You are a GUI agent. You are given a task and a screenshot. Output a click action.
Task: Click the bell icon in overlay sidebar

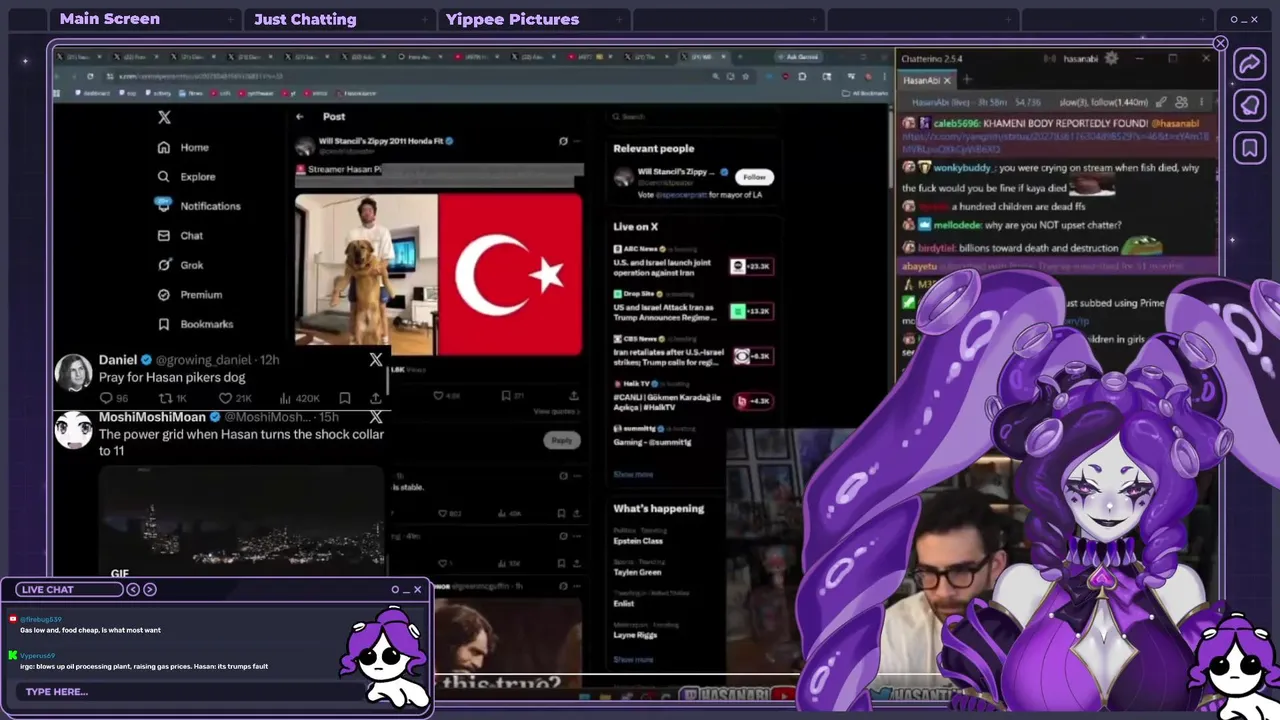click(x=1249, y=105)
